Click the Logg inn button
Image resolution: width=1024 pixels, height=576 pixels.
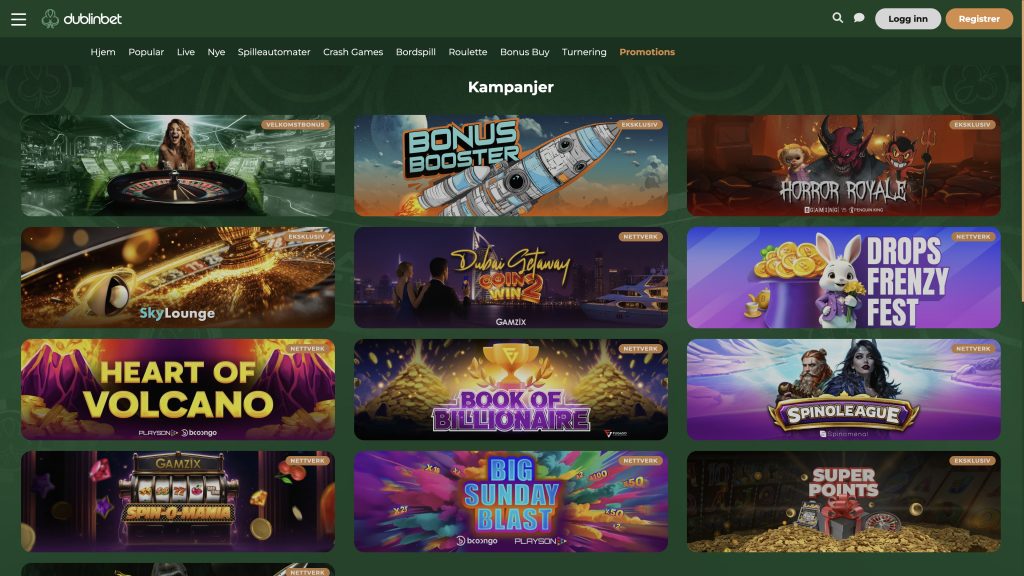(907, 19)
